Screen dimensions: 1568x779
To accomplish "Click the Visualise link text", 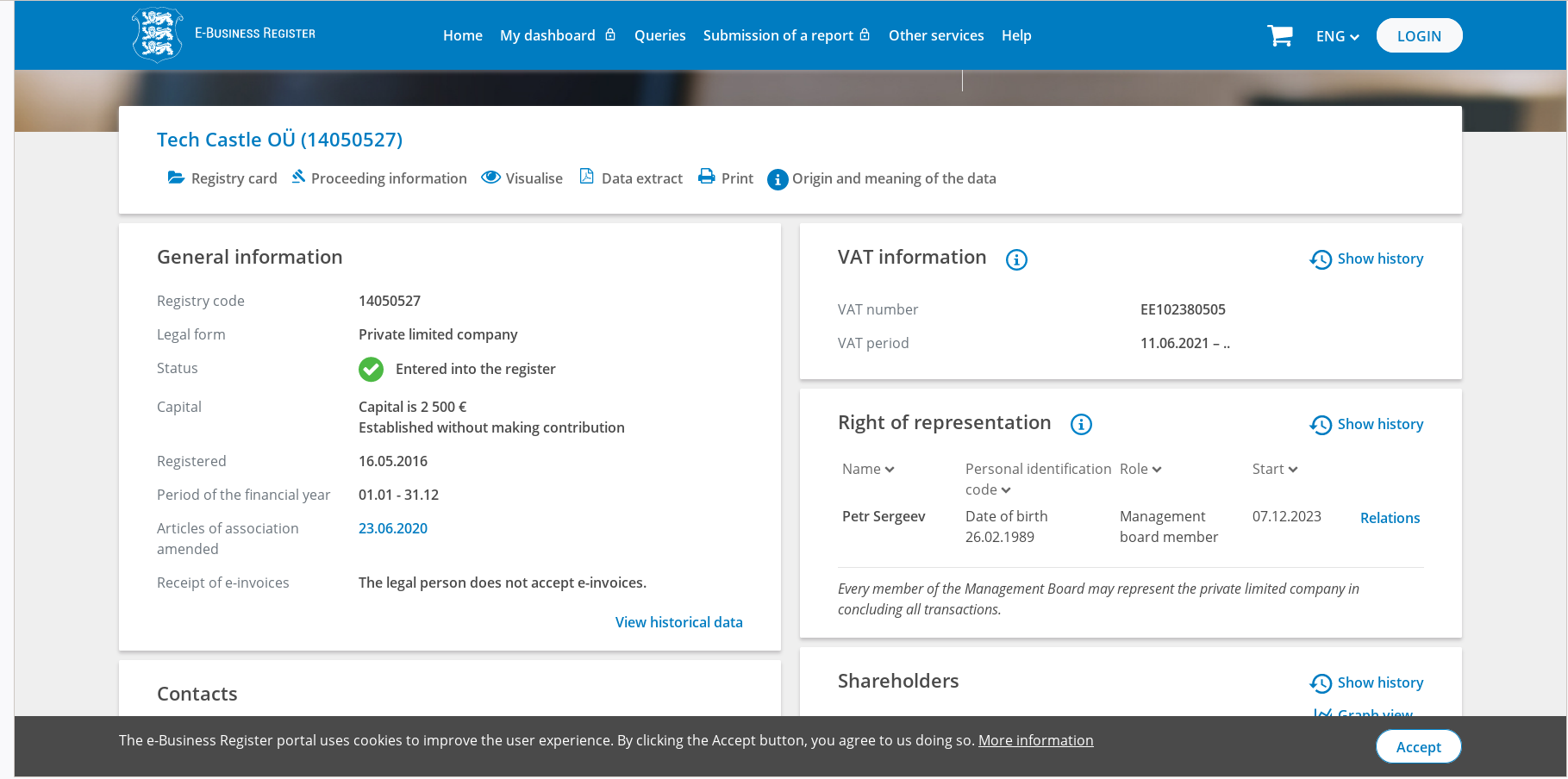I will pyautogui.click(x=534, y=178).
